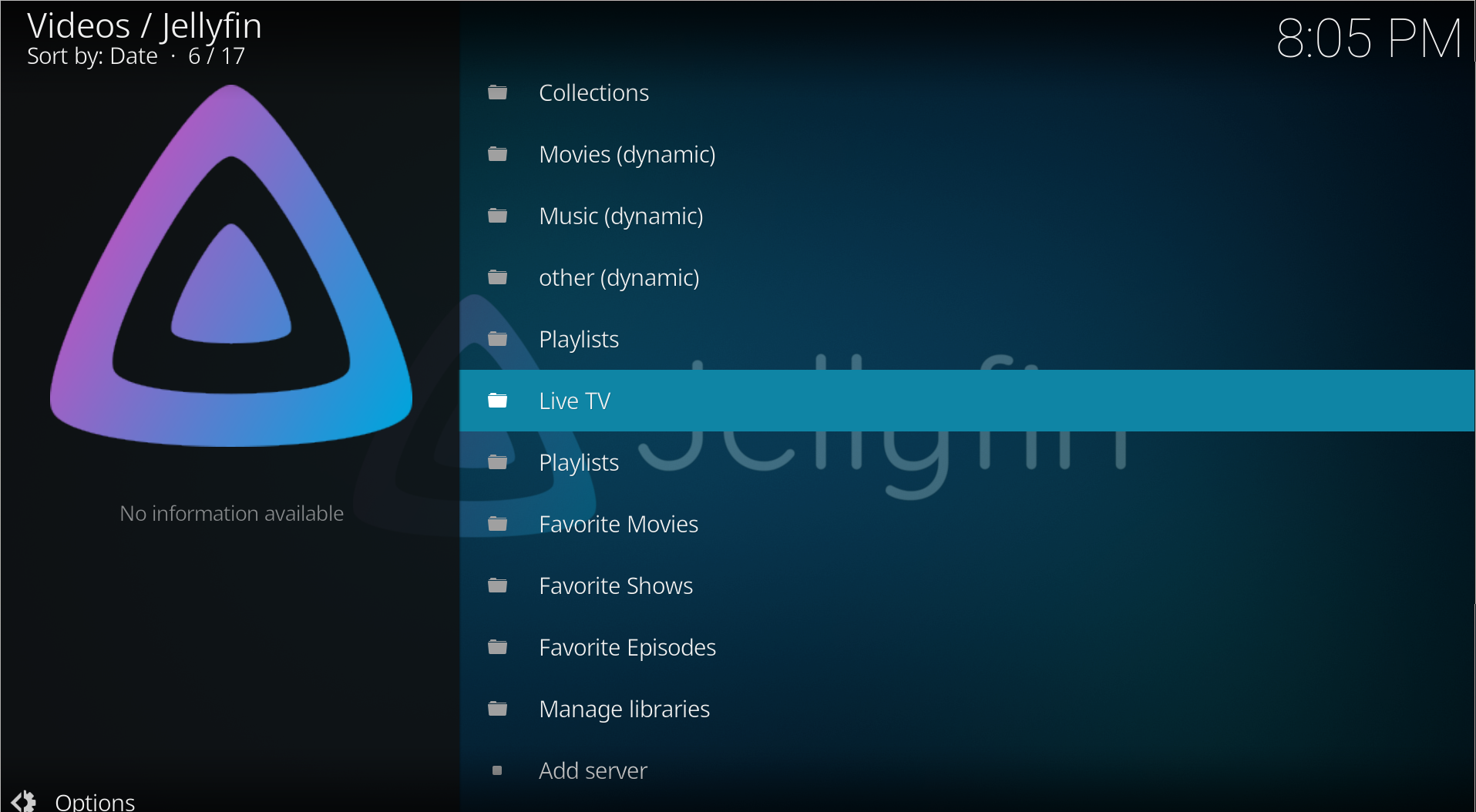Image resolution: width=1476 pixels, height=812 pixels.
Task: Click the Kodi logo next to Options
Action: (x=24, y=800)
